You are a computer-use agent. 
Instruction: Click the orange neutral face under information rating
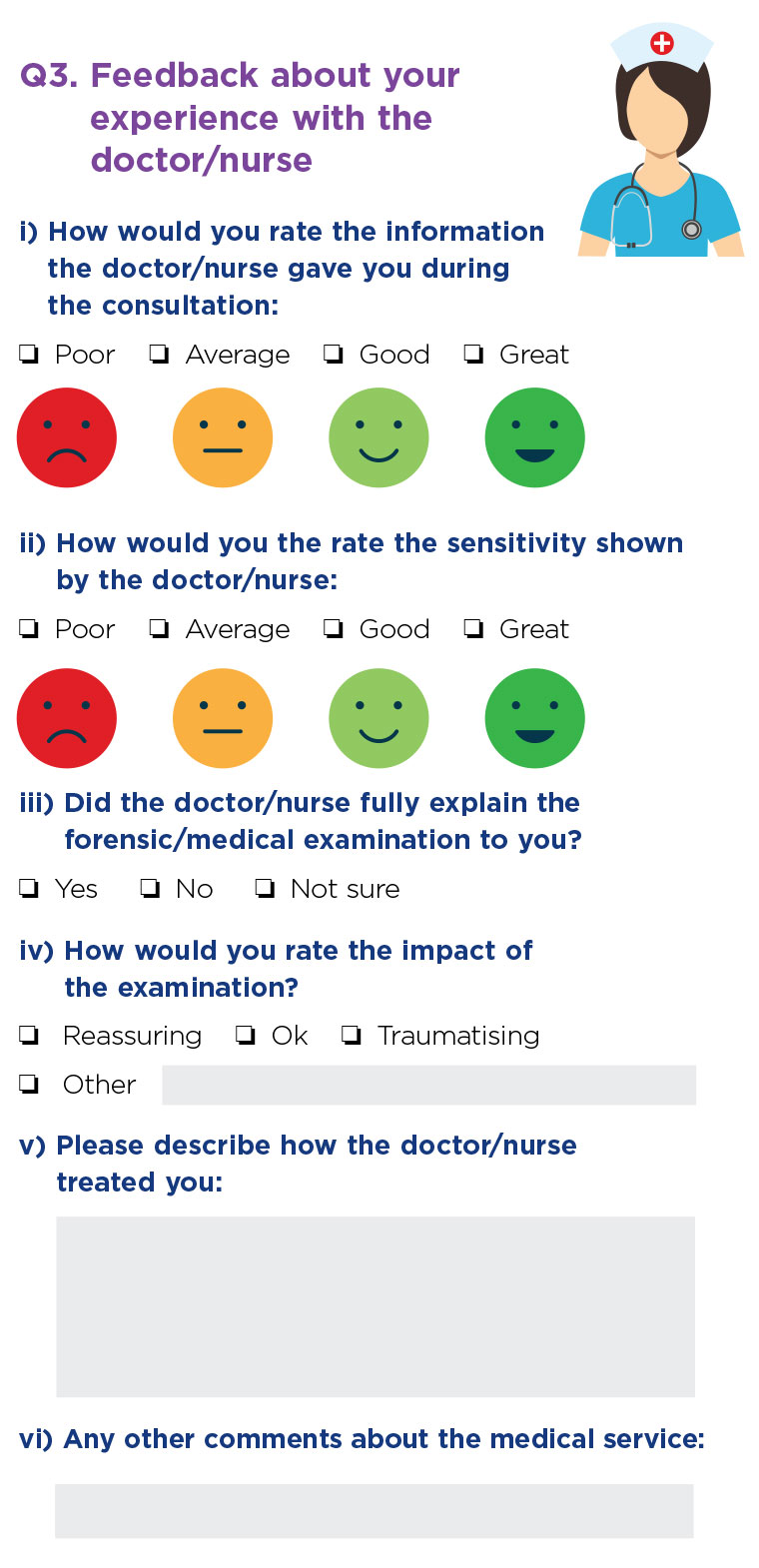223,437
